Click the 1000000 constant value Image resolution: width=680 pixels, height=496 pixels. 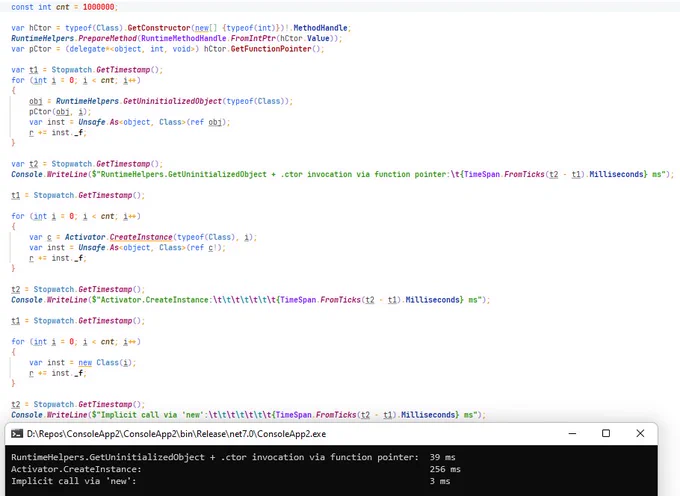tap(98, 7)
